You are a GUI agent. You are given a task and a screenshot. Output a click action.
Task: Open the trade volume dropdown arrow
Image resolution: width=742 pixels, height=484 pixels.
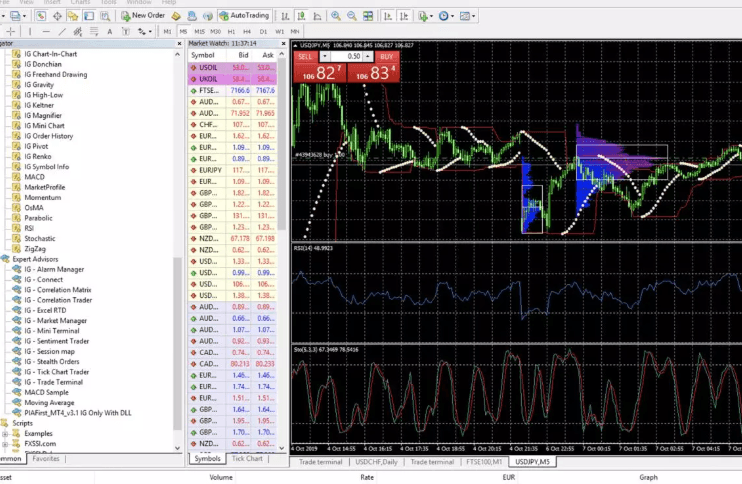tap(325, 56)
